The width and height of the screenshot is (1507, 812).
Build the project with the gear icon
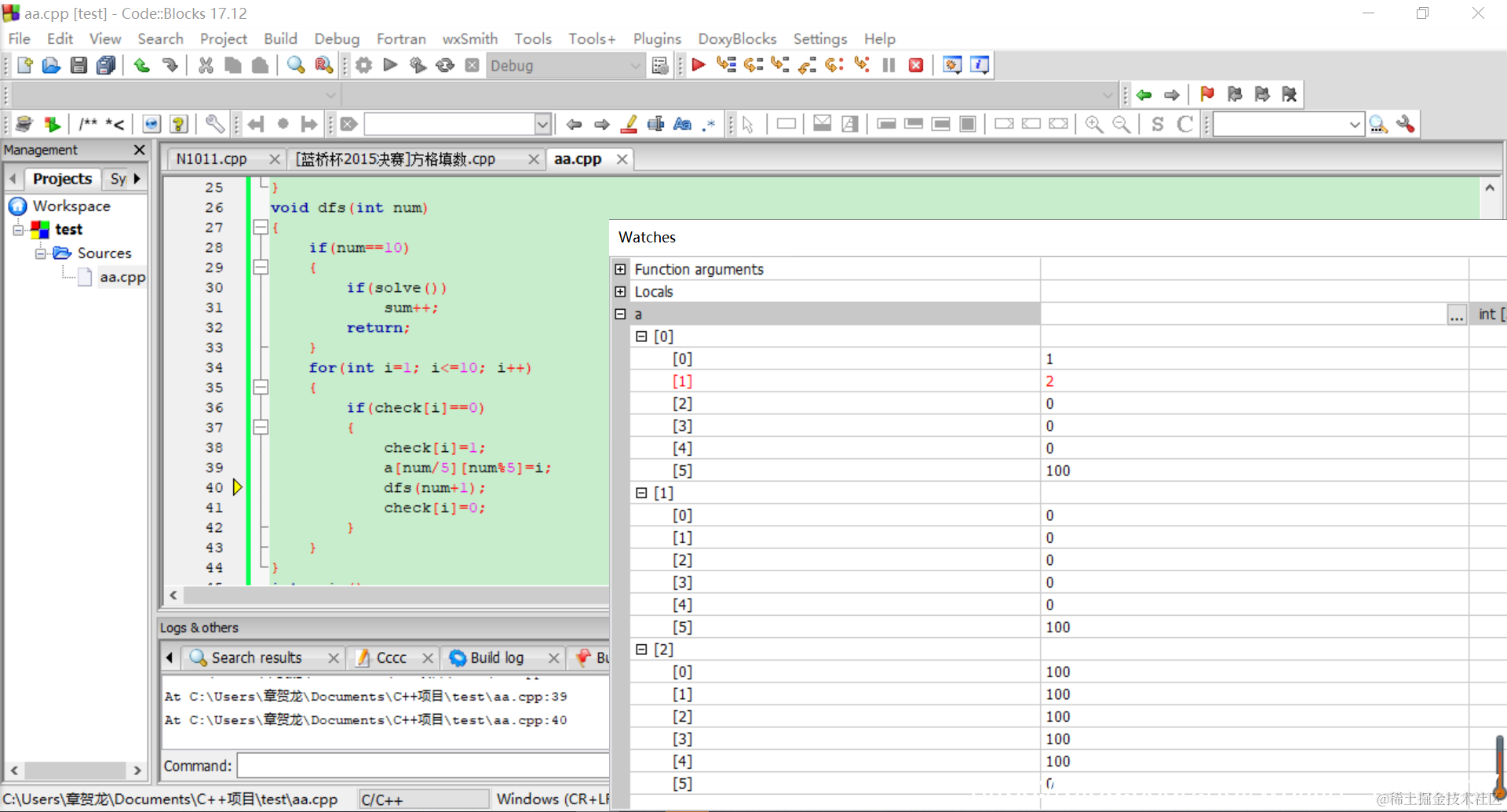pyautogui.click(x=363, y=66)
